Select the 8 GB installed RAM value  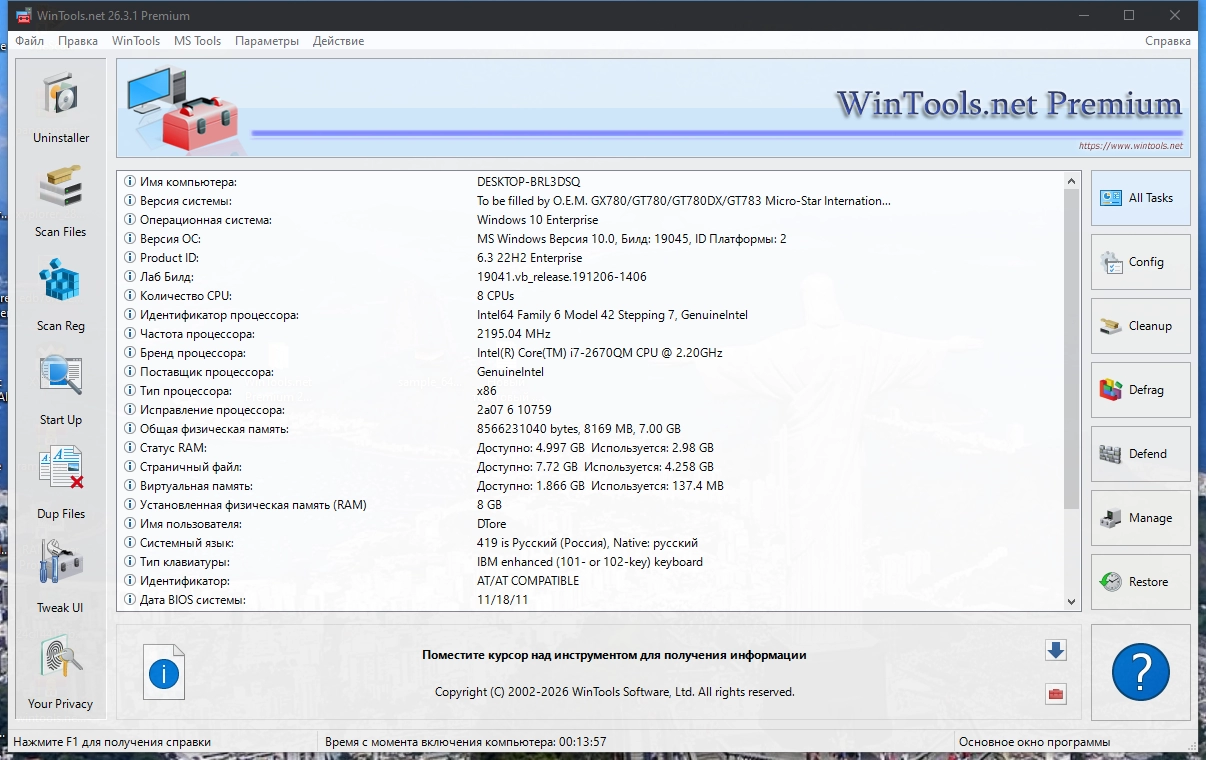490,505
